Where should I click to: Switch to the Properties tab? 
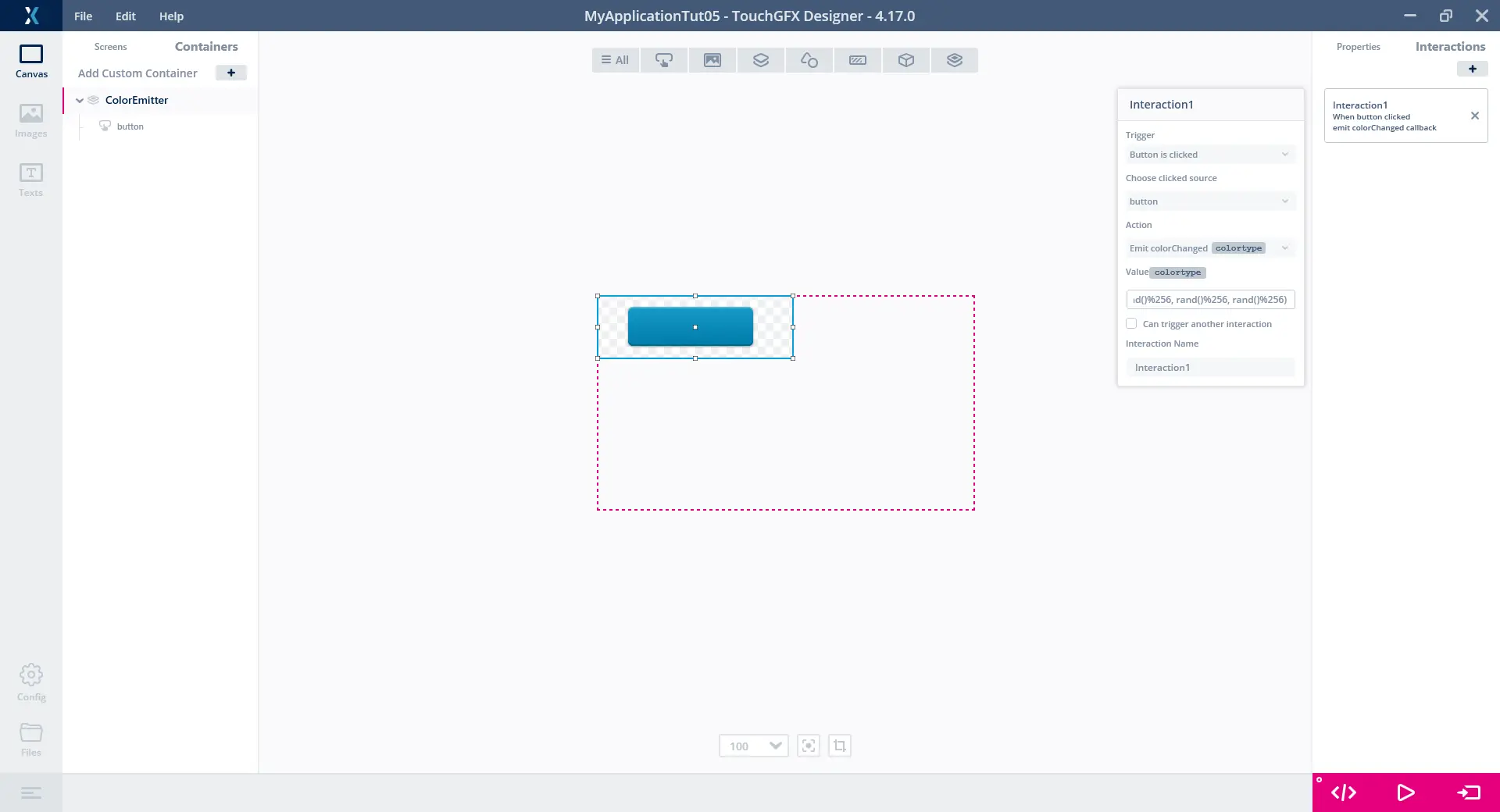click(1358, 47)
